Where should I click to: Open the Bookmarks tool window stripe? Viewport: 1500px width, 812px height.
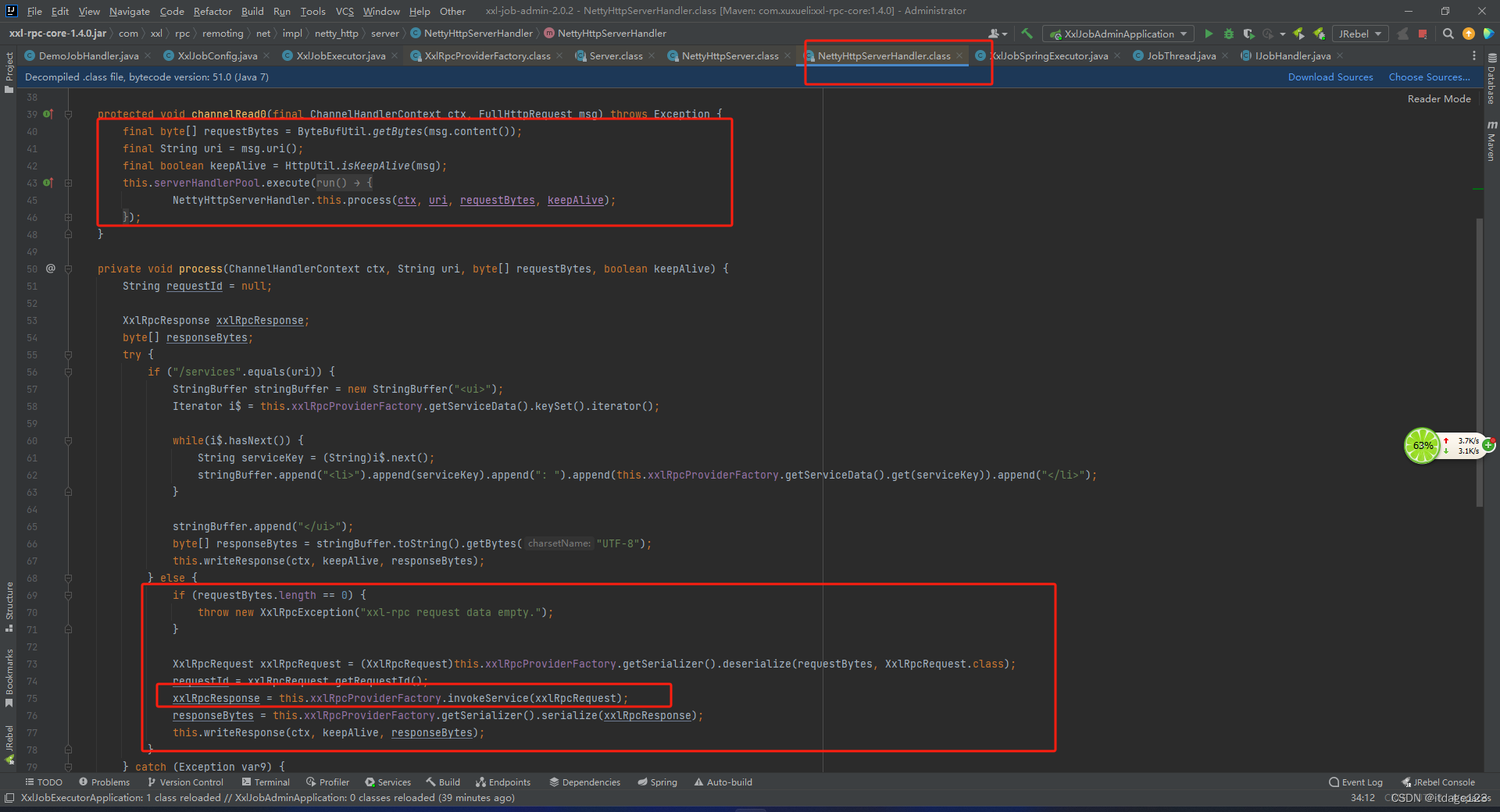click(9, 678)
